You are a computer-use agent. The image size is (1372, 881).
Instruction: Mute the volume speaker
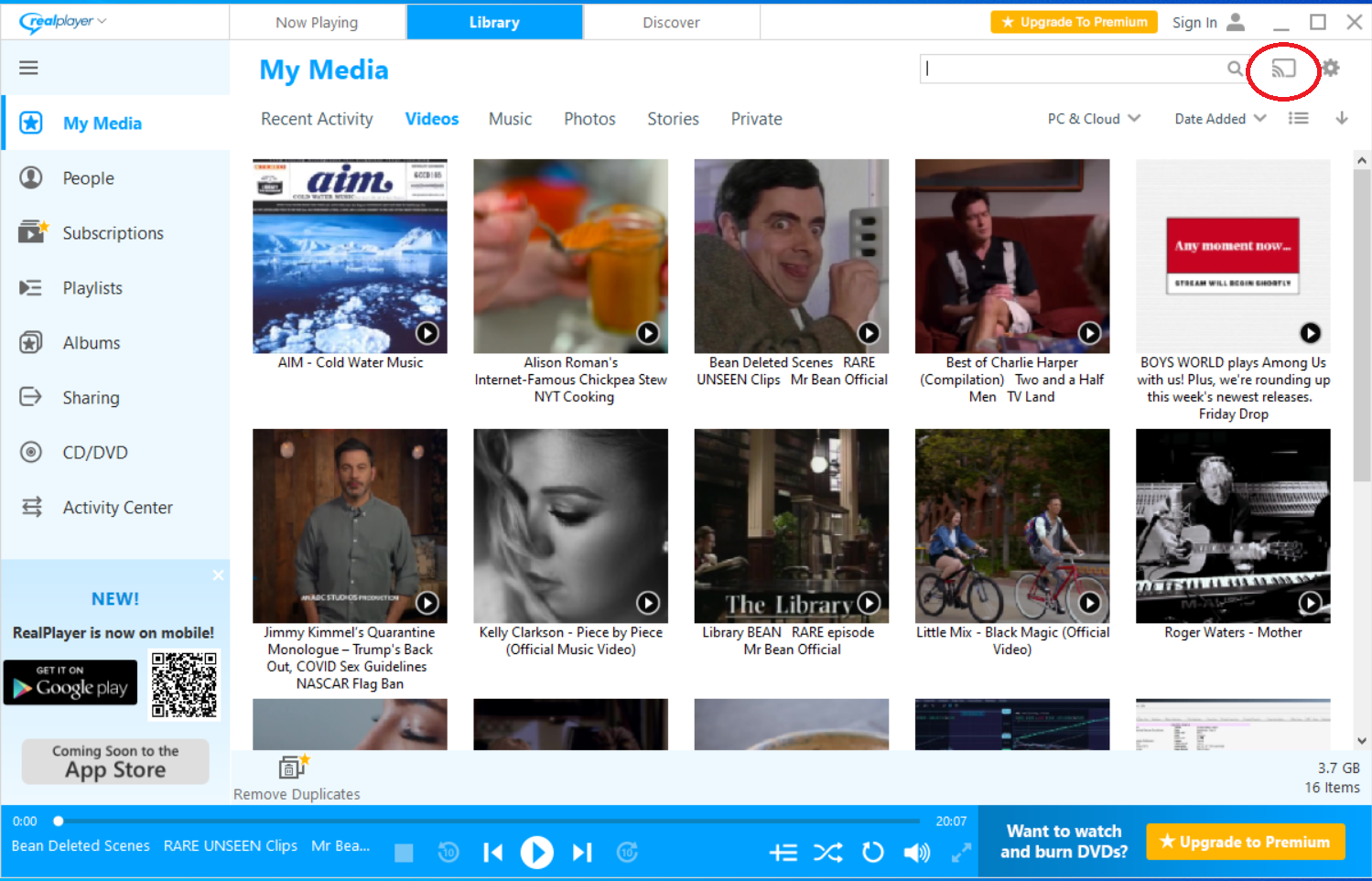click(917, 853)
